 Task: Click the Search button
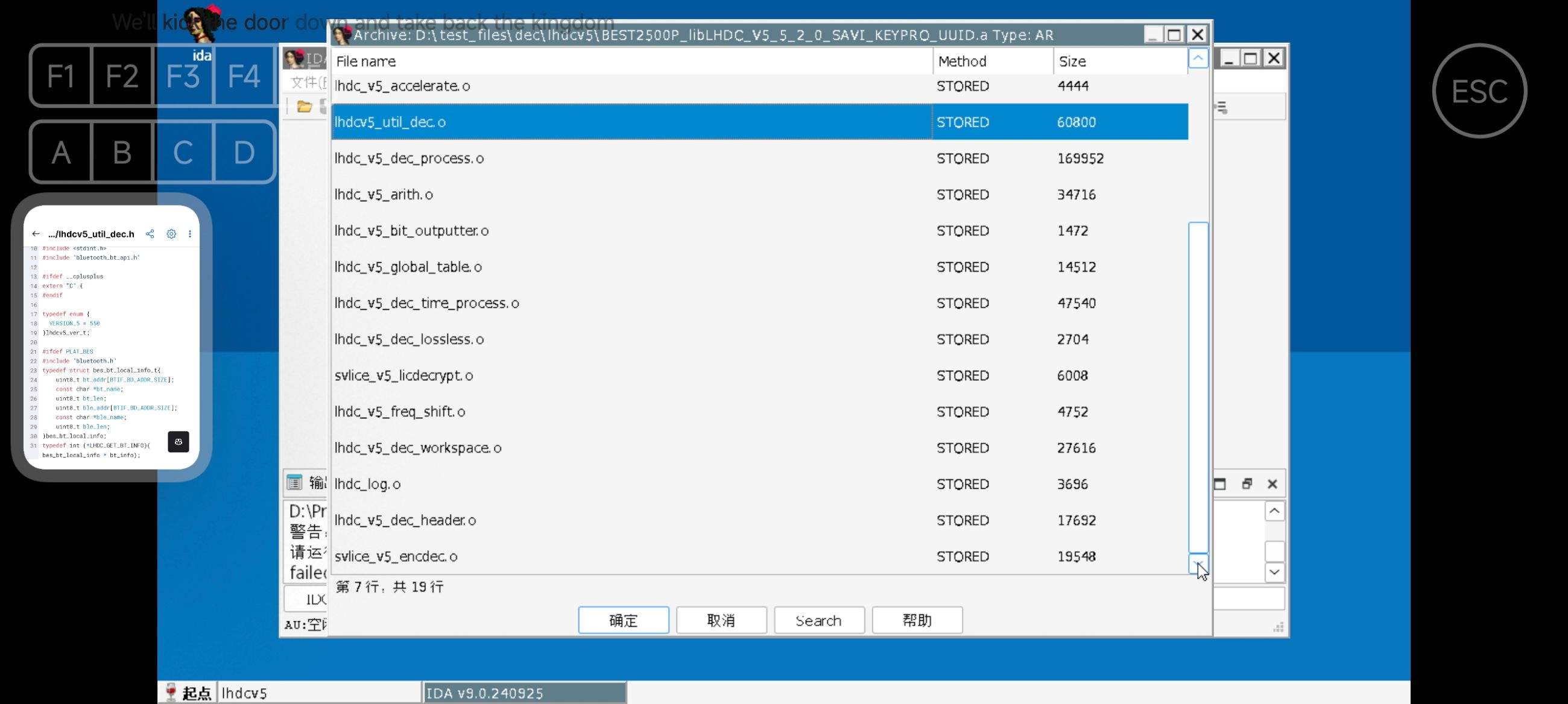[818, 620]
